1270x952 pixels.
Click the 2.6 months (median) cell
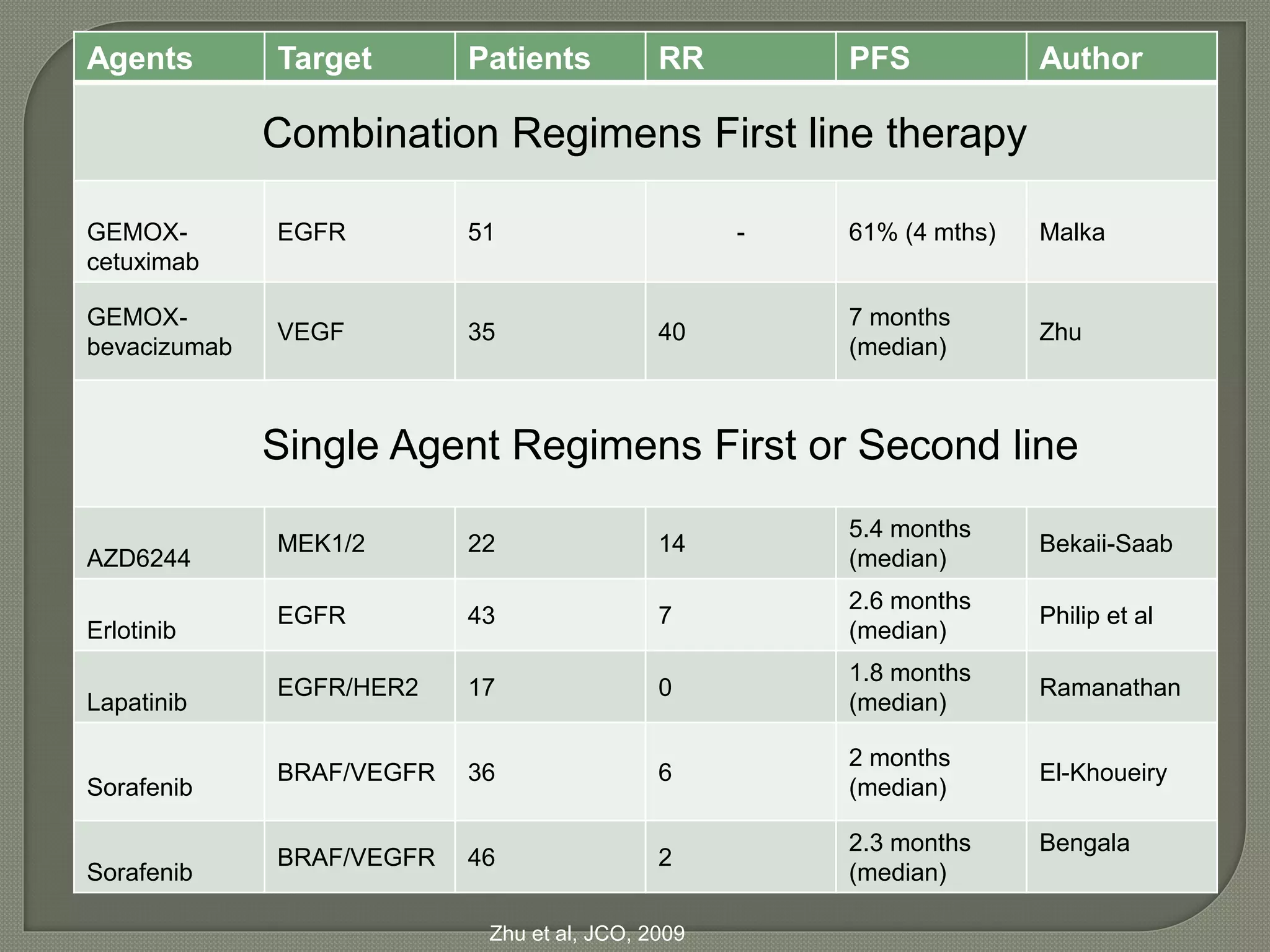tap(931, 615)
